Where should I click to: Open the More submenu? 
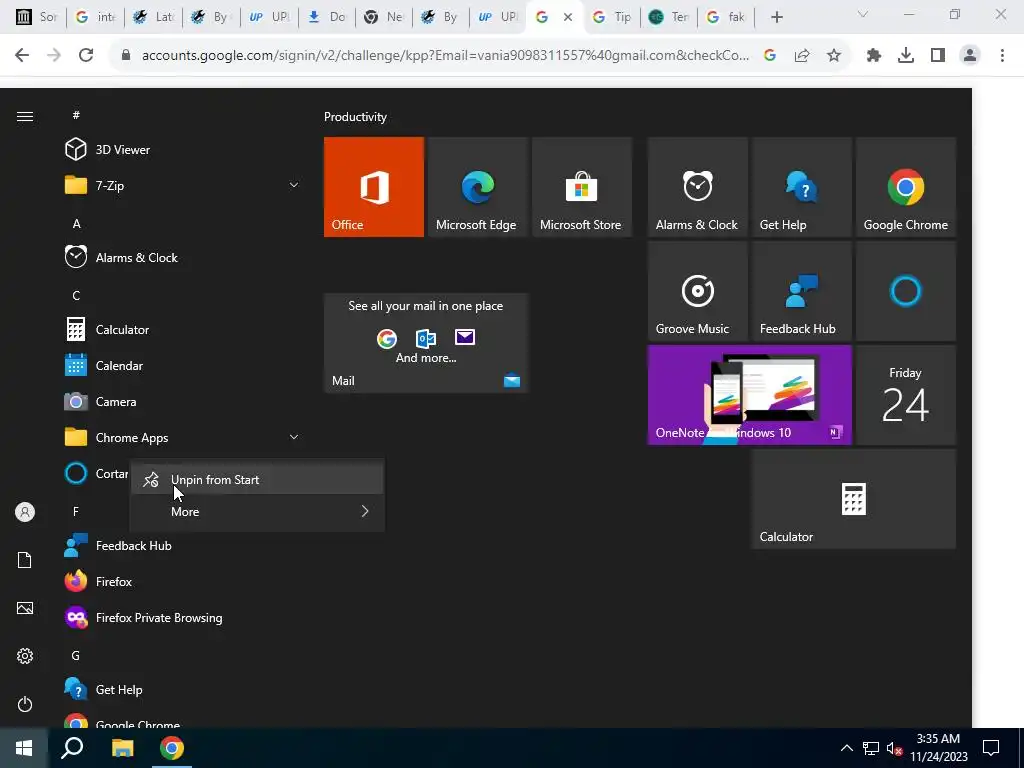point(257,511)
